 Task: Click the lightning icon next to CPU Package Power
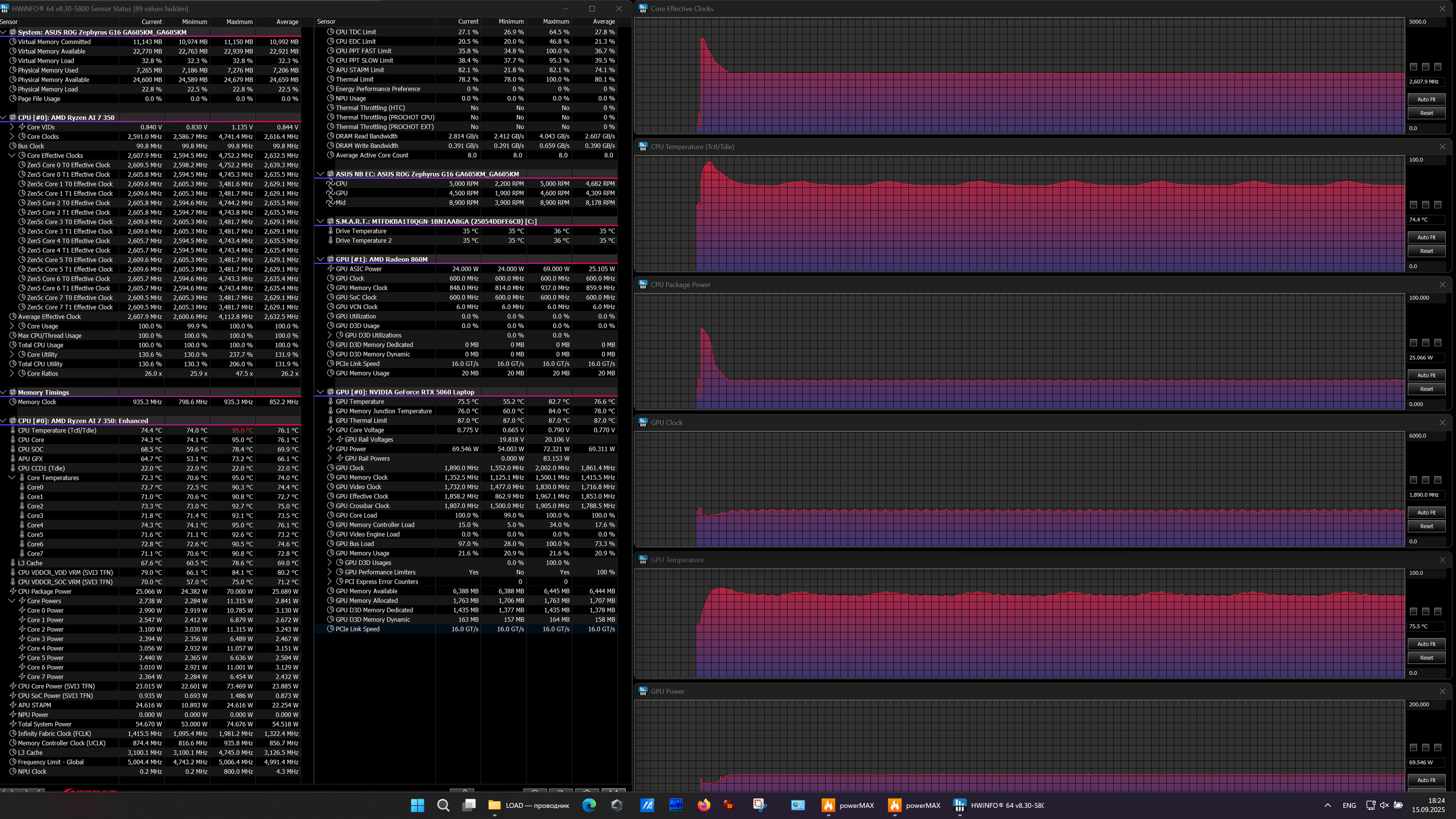coord(13,592)
